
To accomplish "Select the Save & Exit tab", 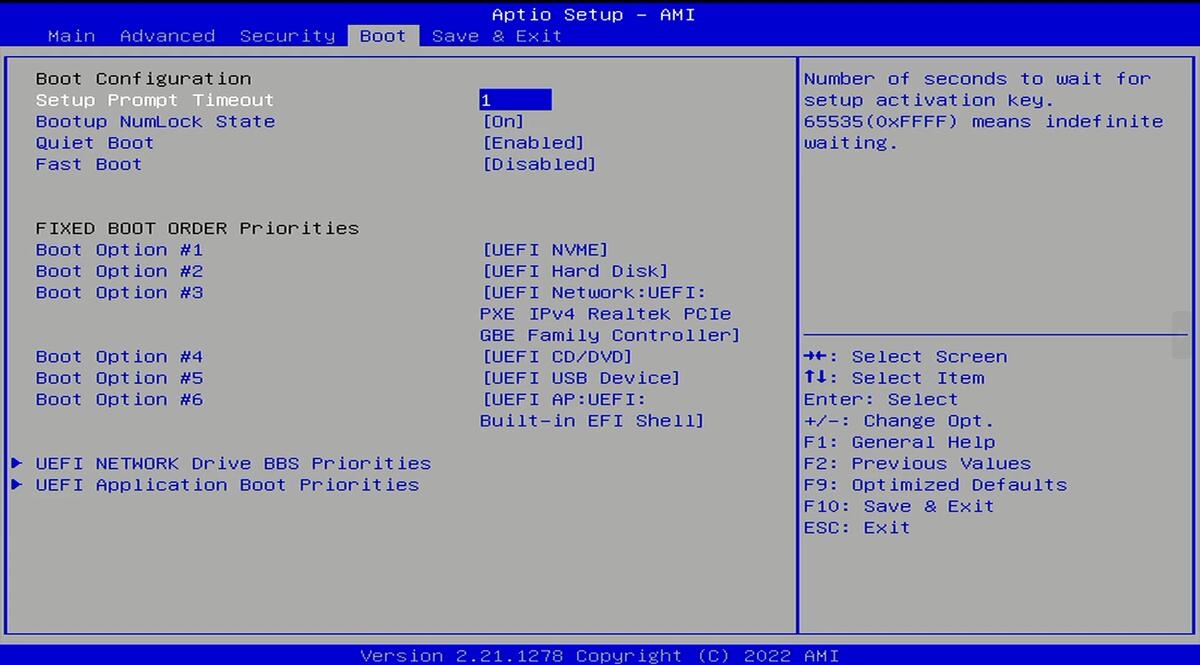I will (496, 36).
